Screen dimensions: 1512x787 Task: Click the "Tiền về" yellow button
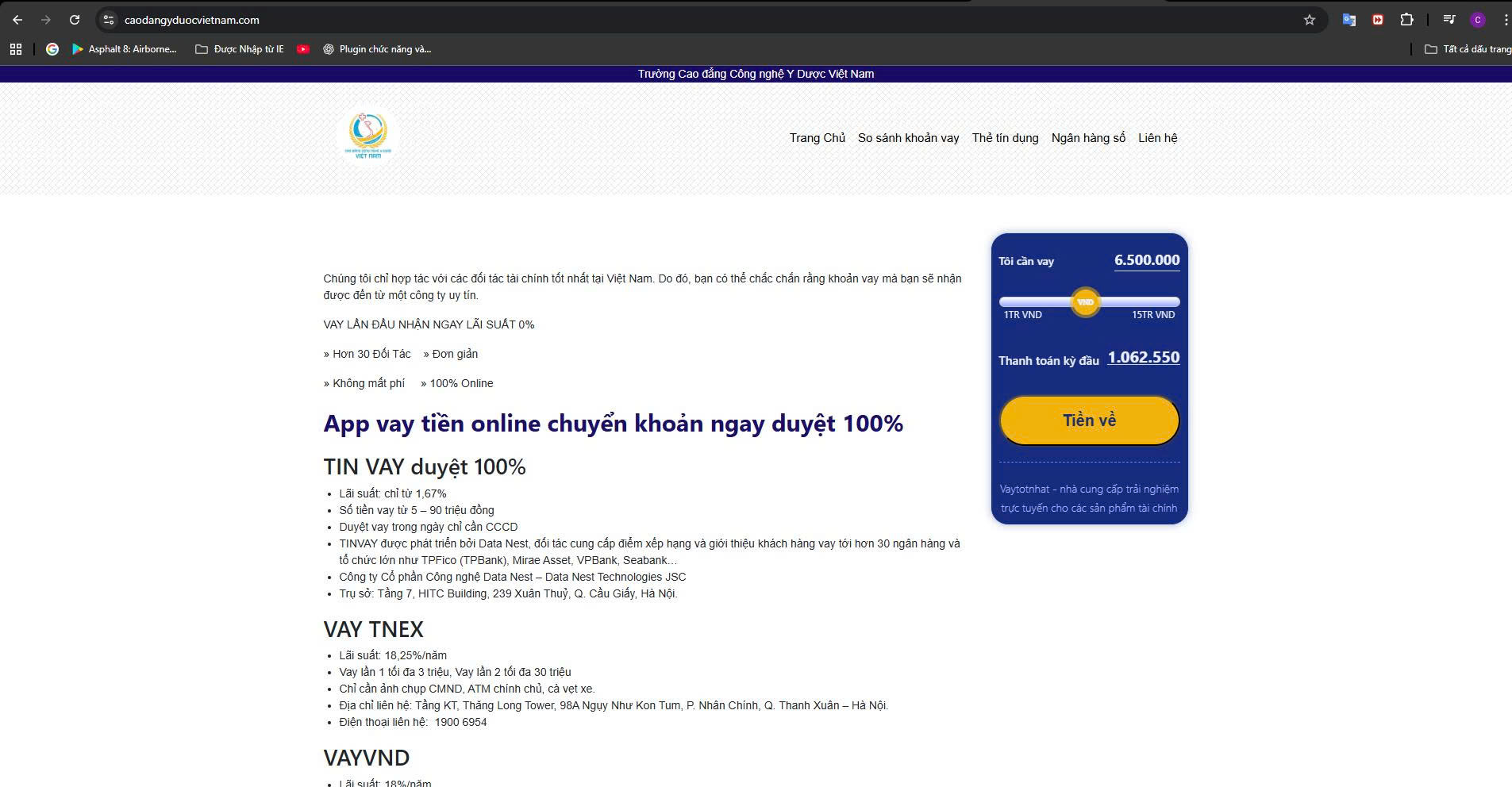[1089, 420]
